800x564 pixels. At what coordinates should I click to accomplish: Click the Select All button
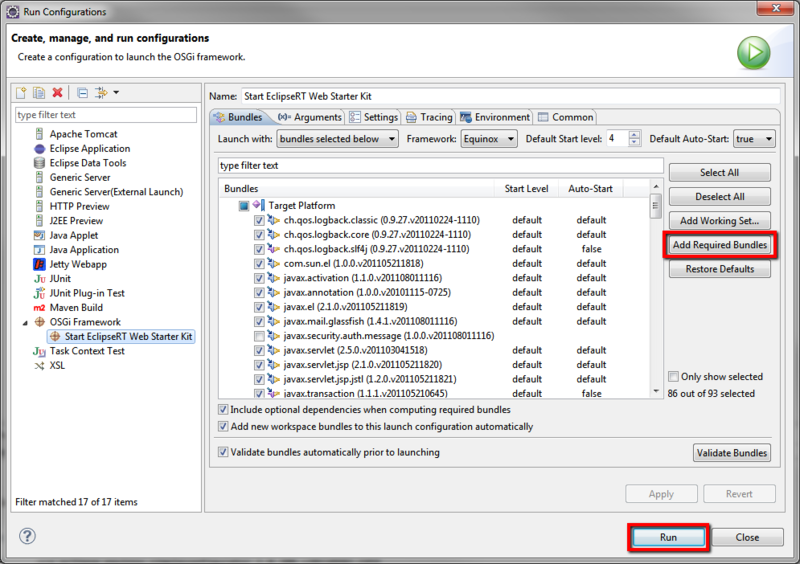click(x=719, y=173)
